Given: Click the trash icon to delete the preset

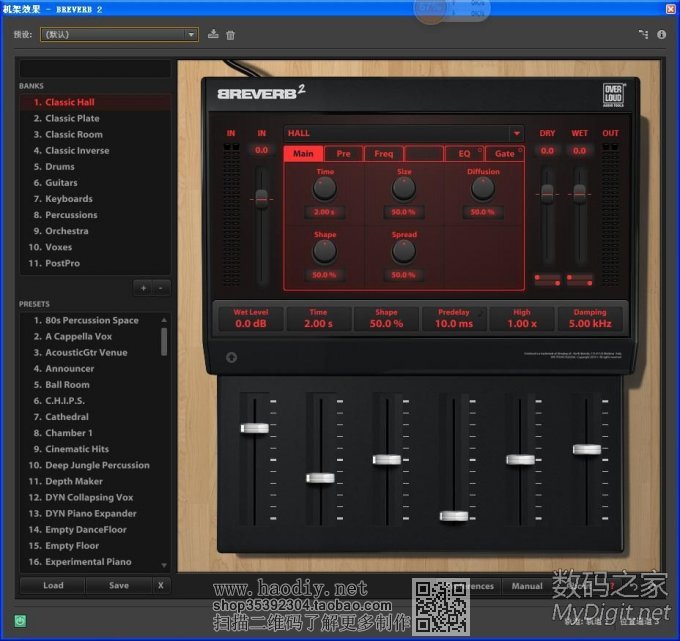Looking at the screenshot, I should tap(230, 35).
